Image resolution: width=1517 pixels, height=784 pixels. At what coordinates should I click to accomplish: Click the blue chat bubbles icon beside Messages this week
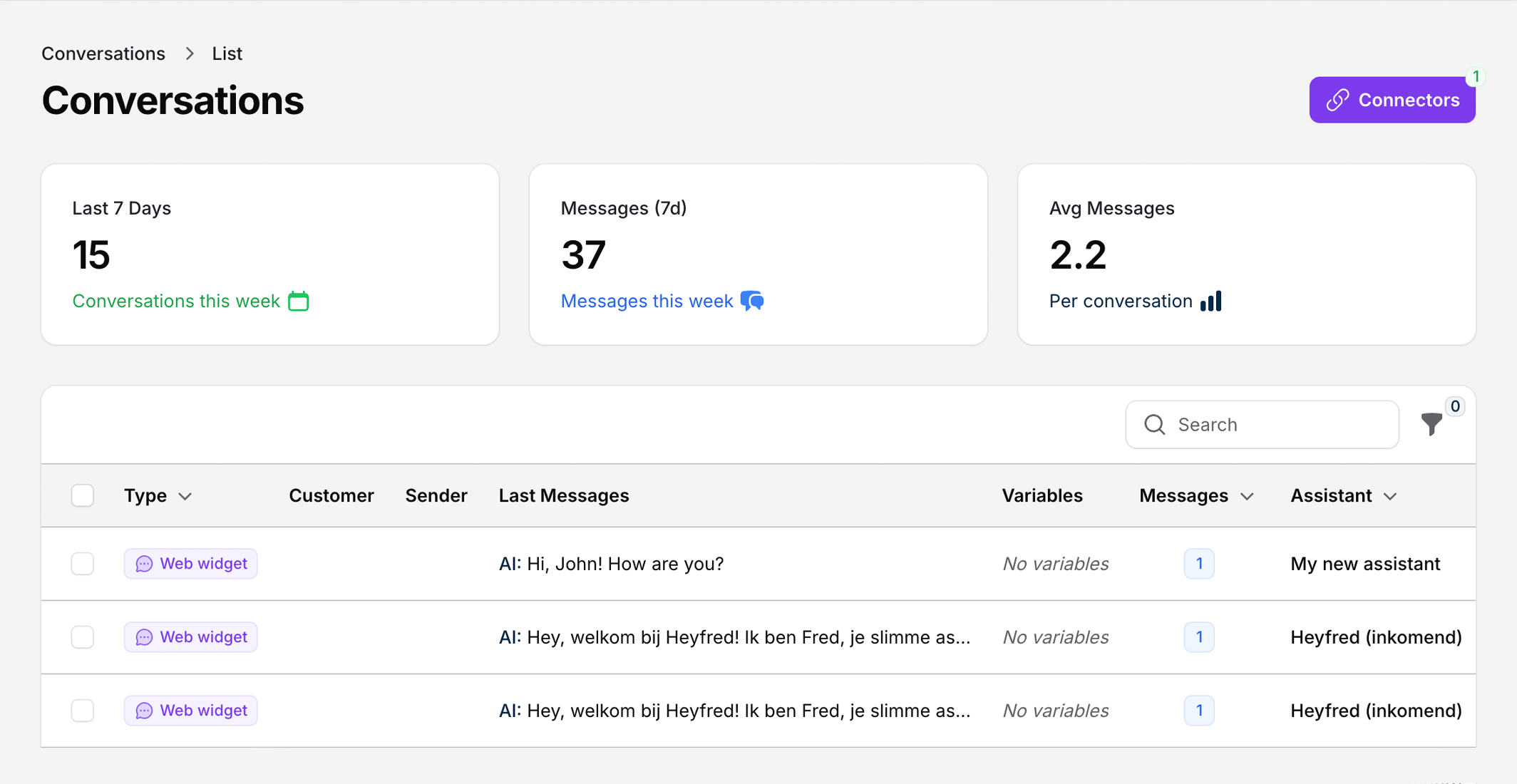(753, 301)
